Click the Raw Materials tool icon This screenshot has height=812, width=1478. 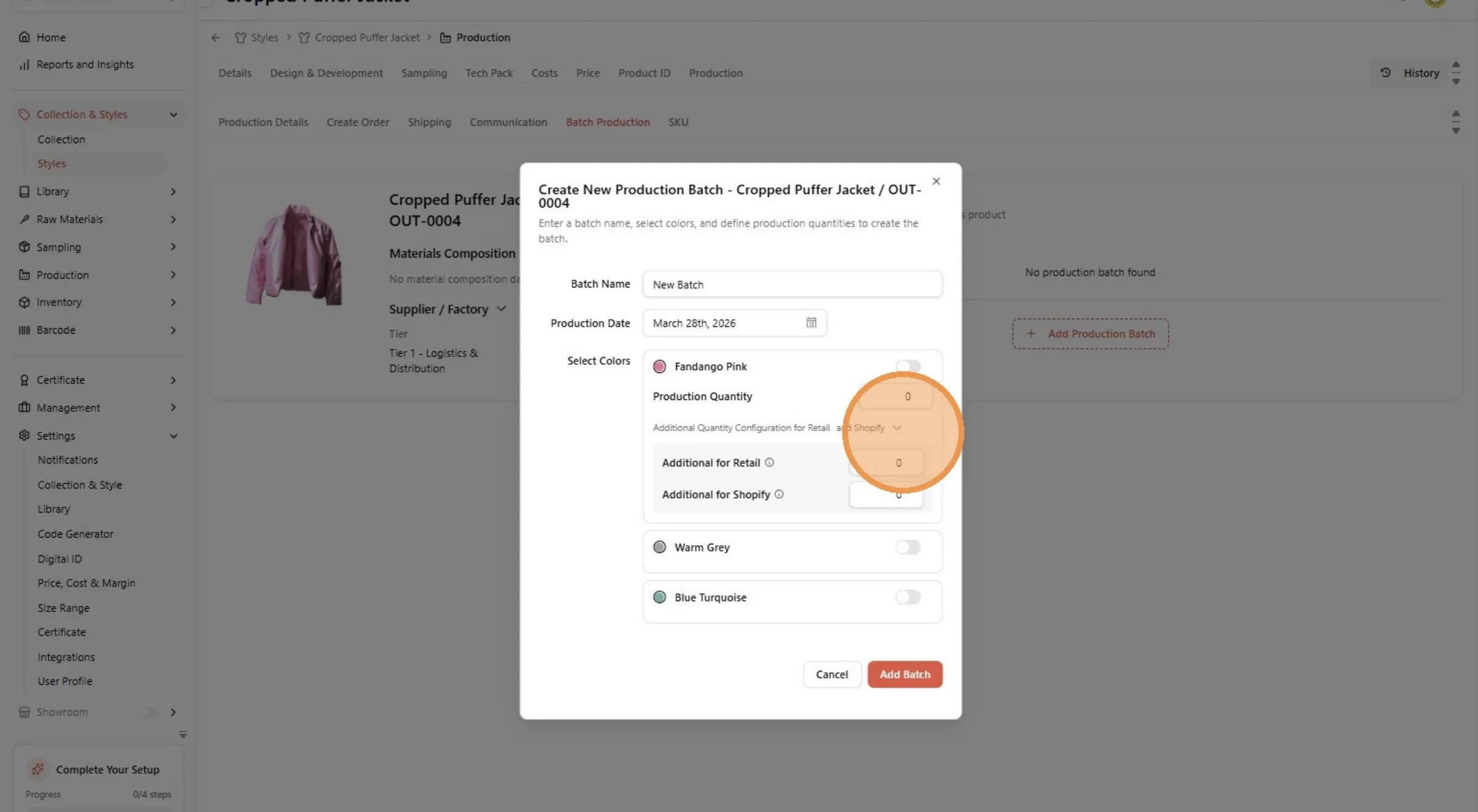(x=24, y=219)
